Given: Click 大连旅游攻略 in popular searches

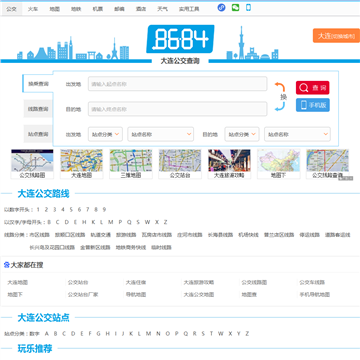Looking at the screenshot, I should point(199,282).
